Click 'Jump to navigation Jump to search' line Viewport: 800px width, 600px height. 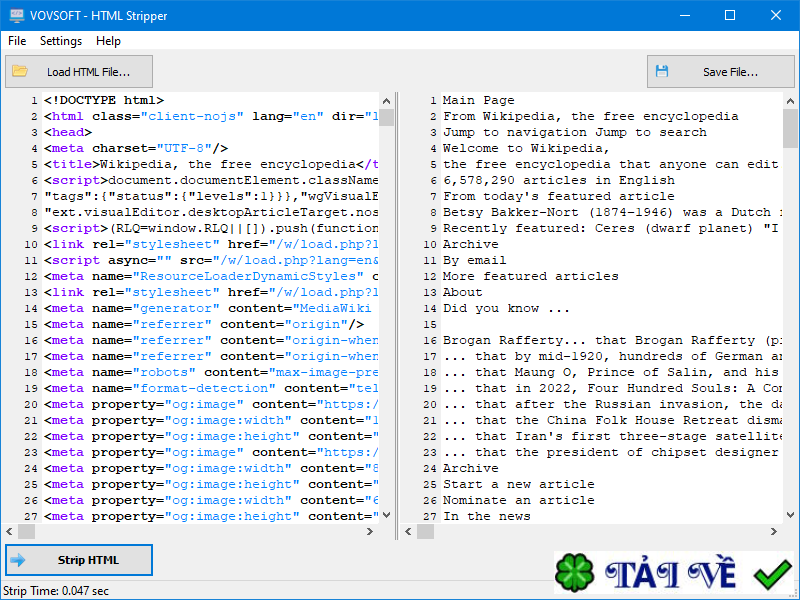574,133
